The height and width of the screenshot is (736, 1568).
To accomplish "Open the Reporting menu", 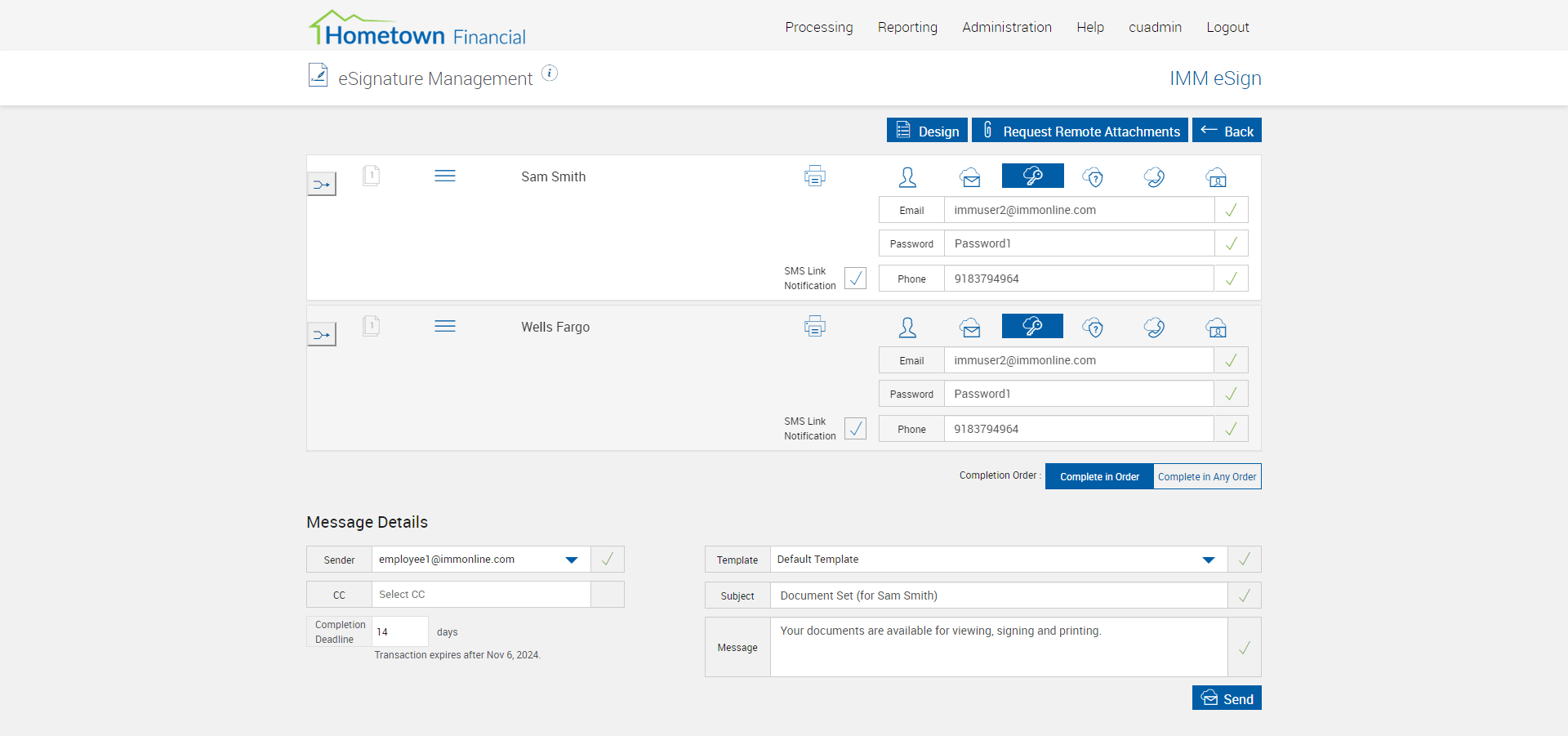I will pos(907,27).
